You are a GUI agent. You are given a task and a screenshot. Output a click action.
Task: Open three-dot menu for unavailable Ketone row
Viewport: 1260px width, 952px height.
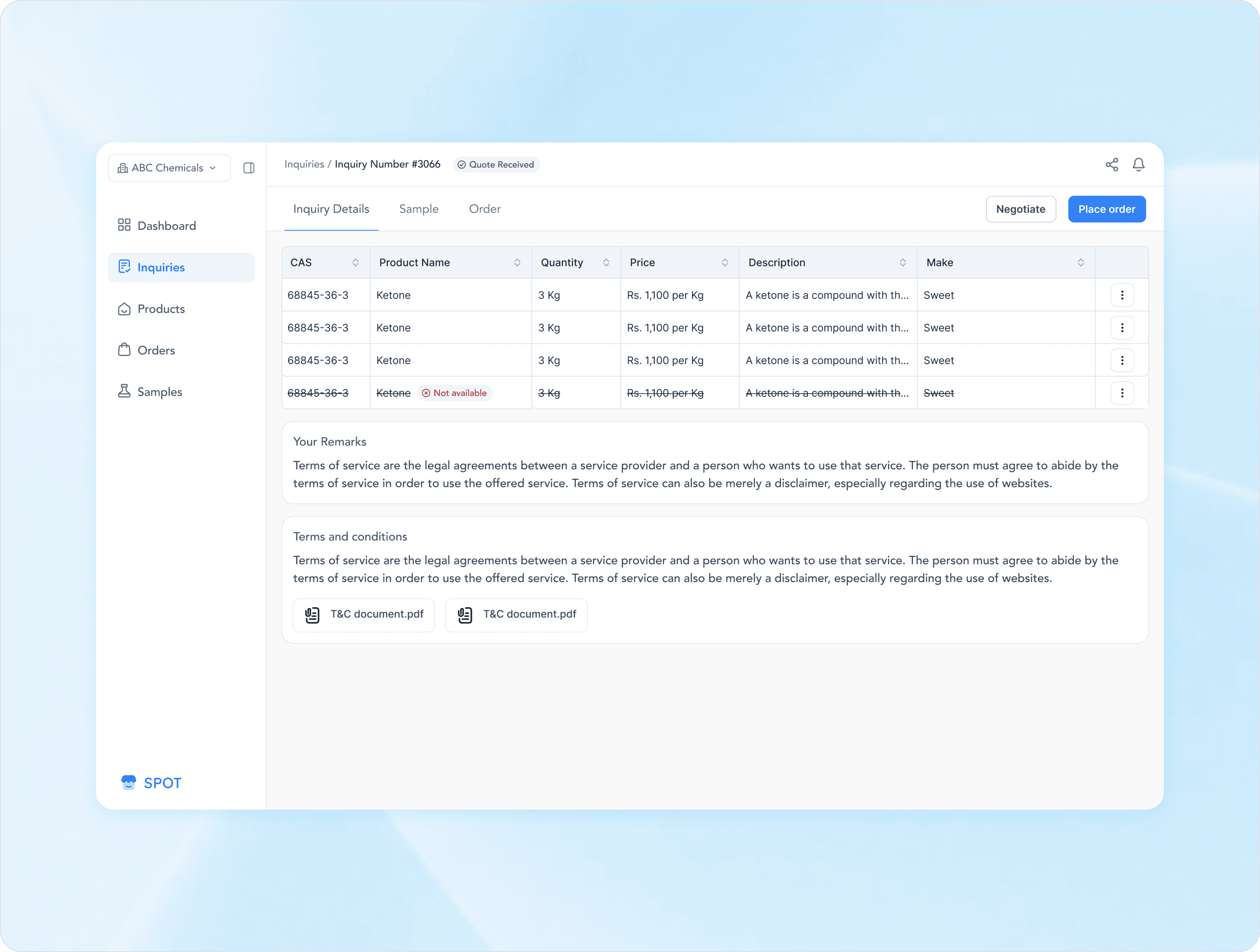click(1121, 393)
